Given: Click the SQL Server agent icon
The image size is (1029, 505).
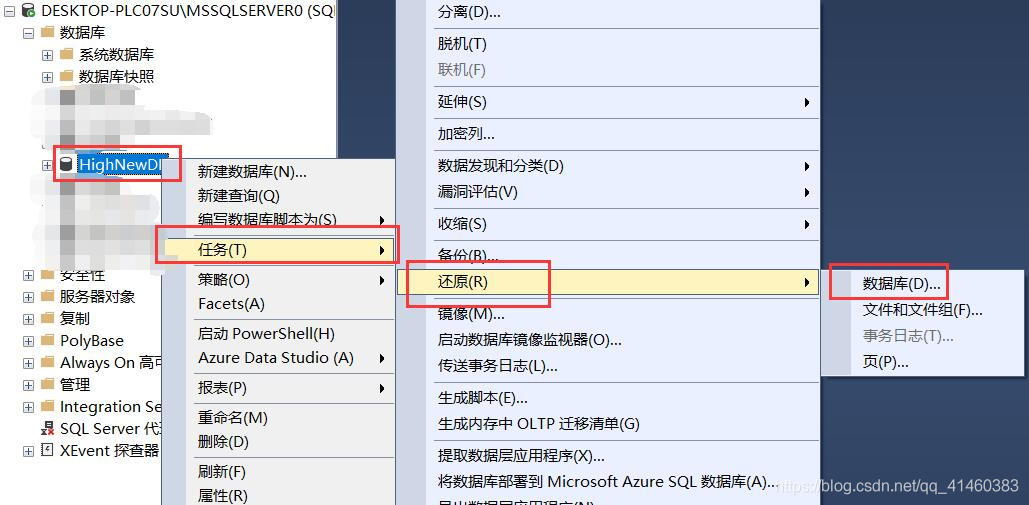Looking at the screenshot, I should pyautogui.click(x=47, y=429).
